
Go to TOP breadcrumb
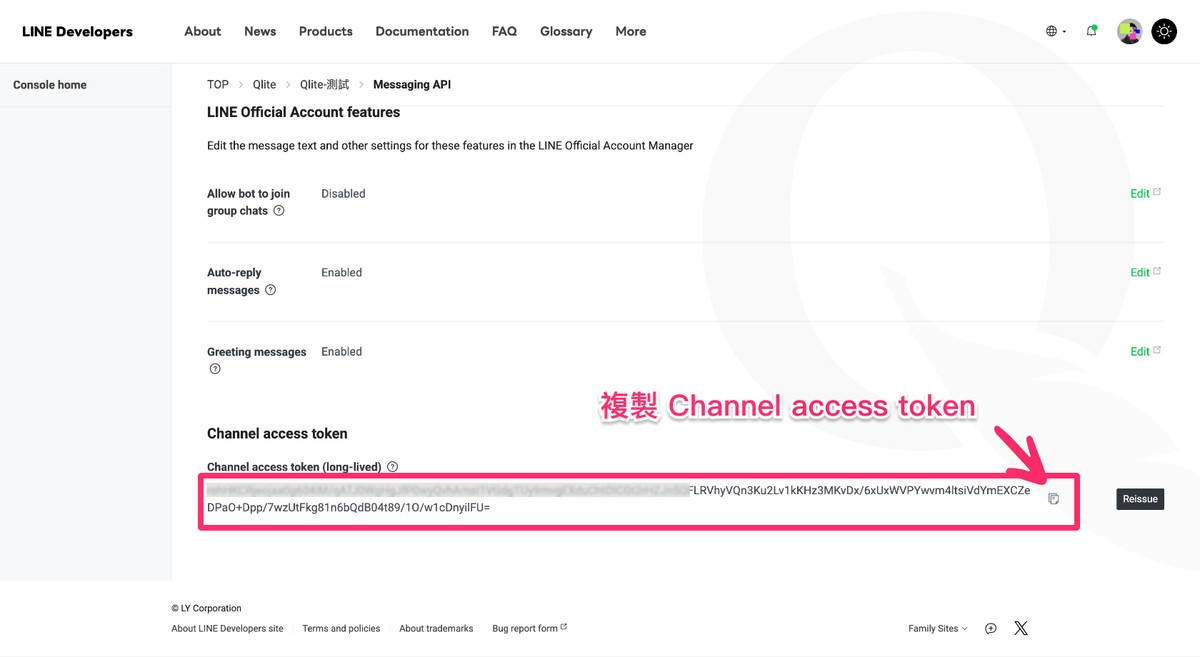[218, 85]
